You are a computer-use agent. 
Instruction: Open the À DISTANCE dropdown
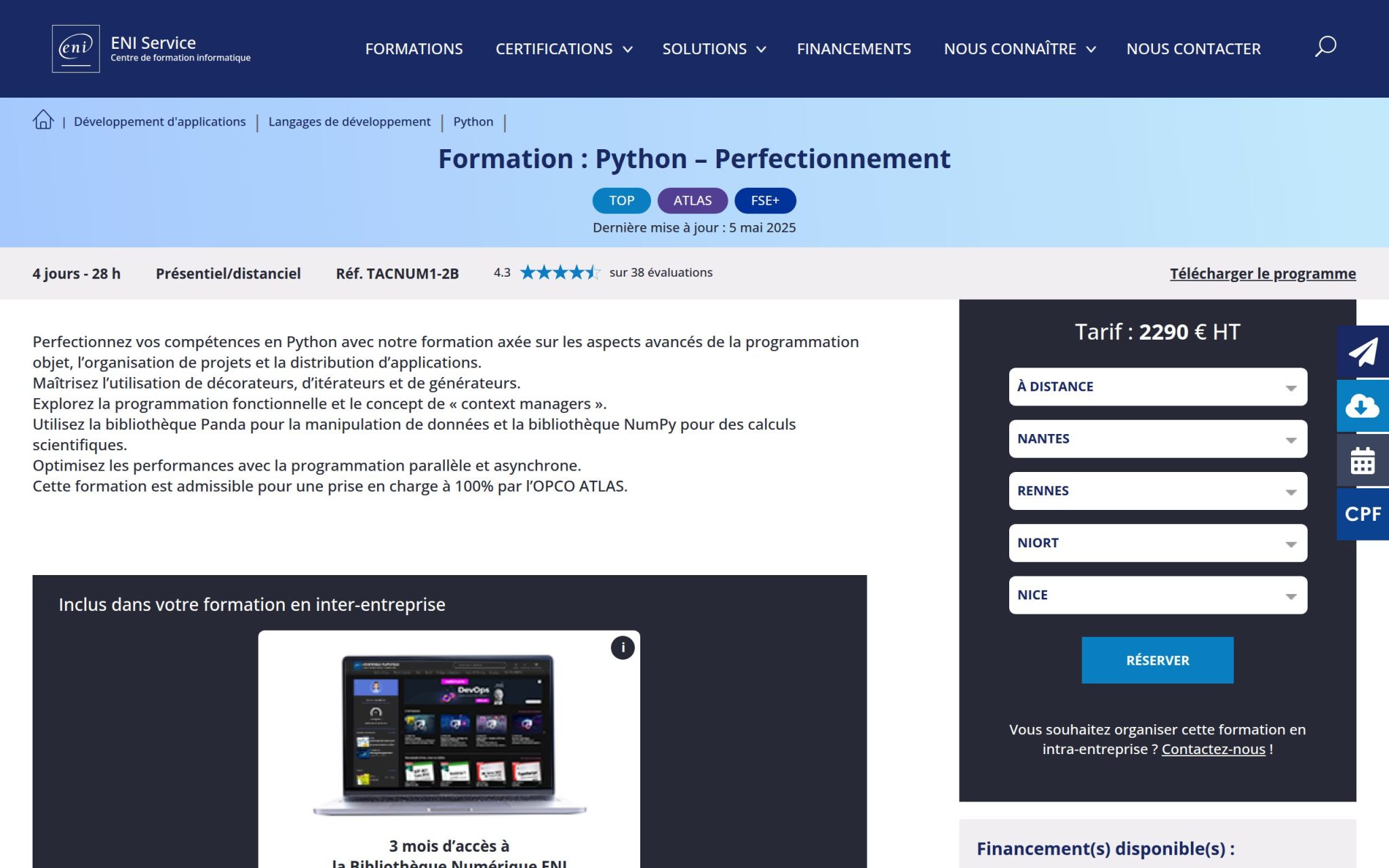tap(1158, 387)
